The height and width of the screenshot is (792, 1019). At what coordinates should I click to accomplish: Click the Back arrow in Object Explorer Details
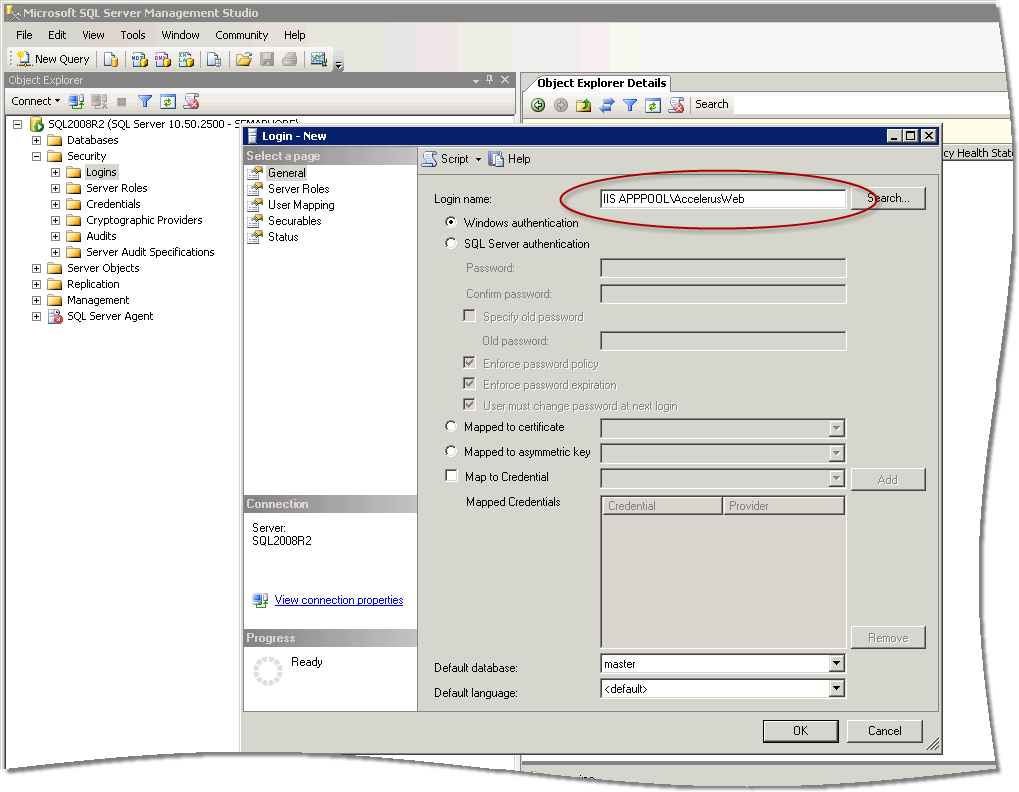(x=538, y=105)
